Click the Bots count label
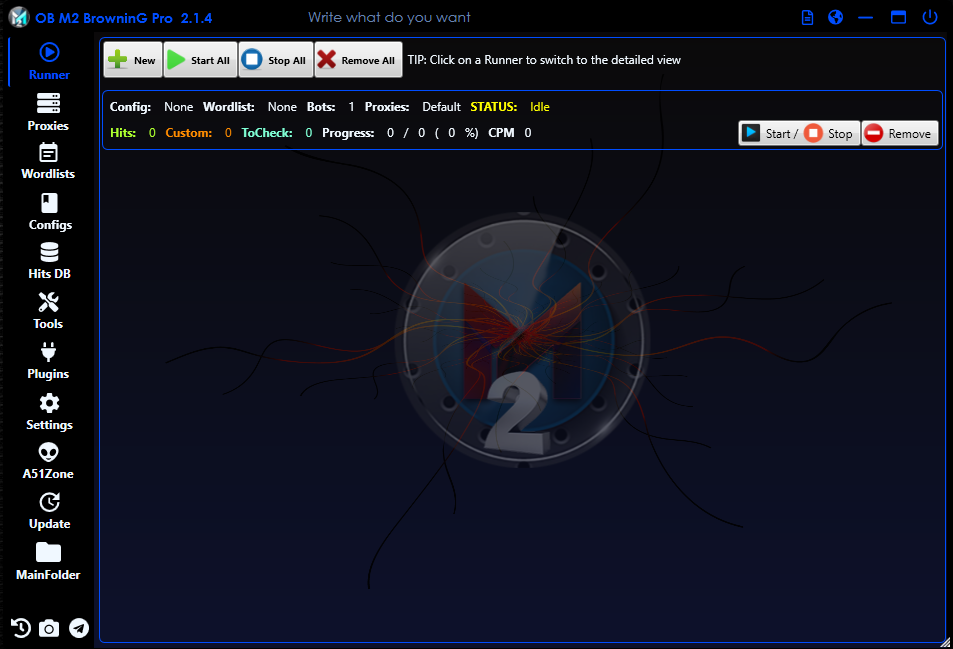Screen dimensions: 953x649 (321, 107)
